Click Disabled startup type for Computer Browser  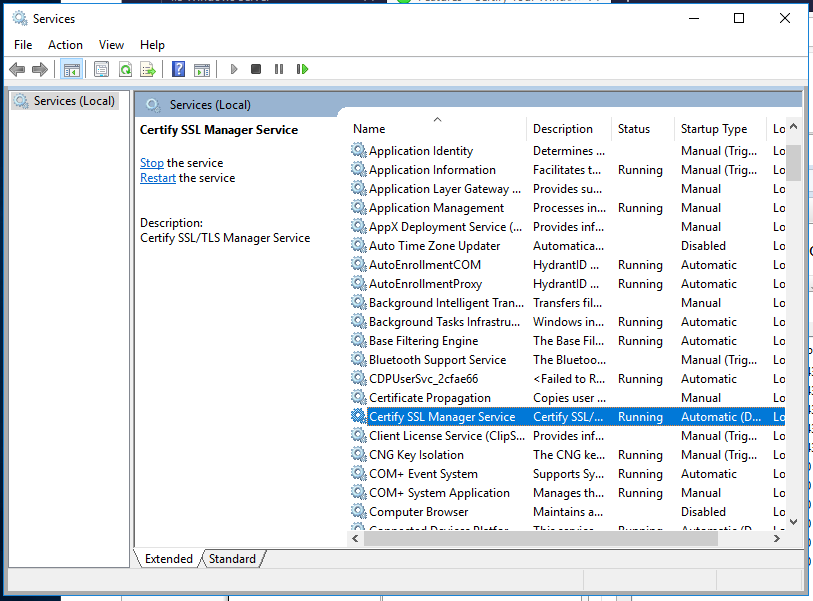(703, 512)
